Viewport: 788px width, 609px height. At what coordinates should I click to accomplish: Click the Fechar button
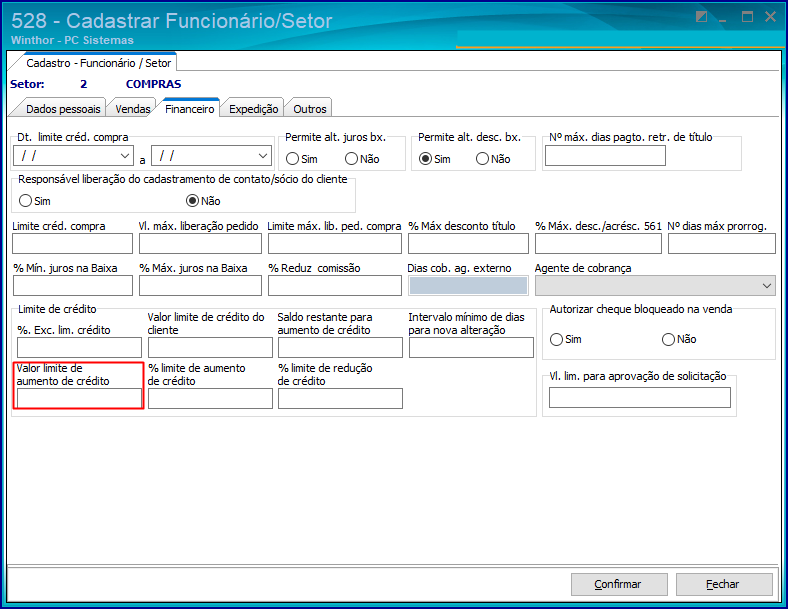point(724,584)
